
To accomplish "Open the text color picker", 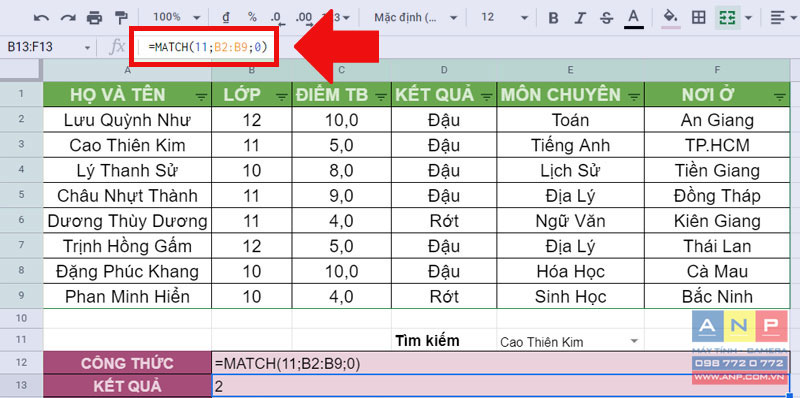I will click(634, 18).
